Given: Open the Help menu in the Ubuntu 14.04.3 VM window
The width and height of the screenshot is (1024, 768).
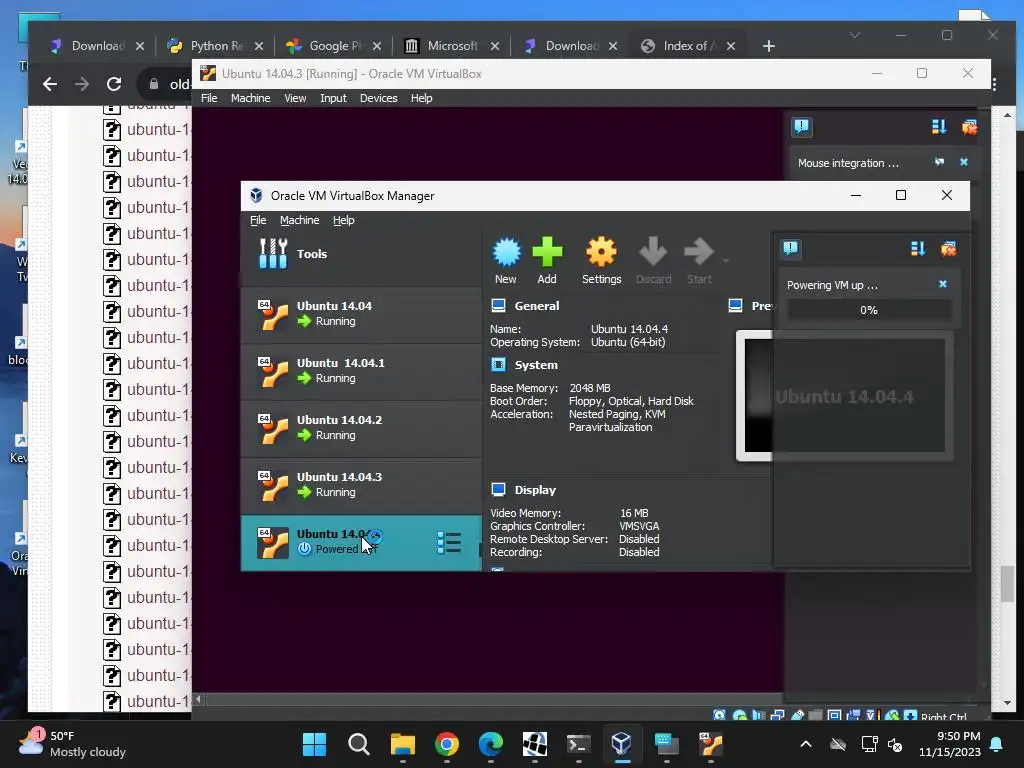Looking at the screenshot, I should (421, 98).
